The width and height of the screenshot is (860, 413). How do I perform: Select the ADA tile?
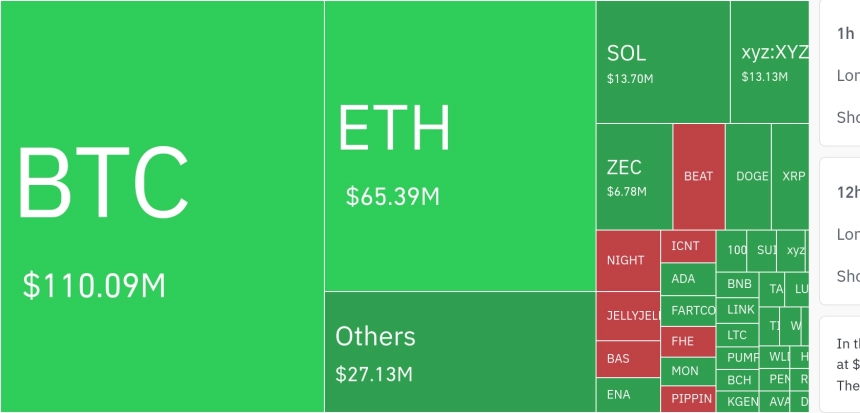point(688,279)
